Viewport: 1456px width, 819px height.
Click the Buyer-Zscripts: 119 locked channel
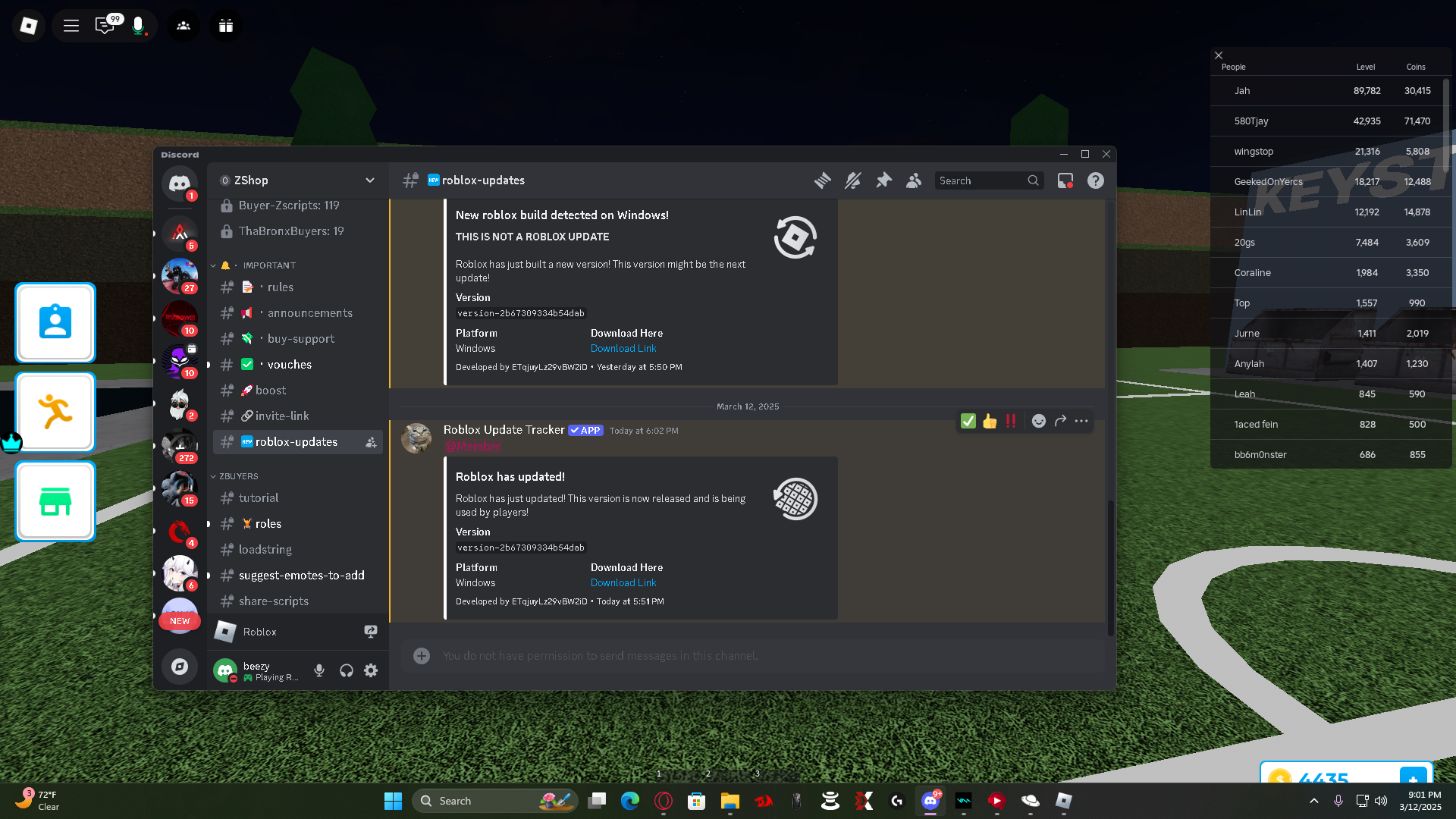point(298,206)
